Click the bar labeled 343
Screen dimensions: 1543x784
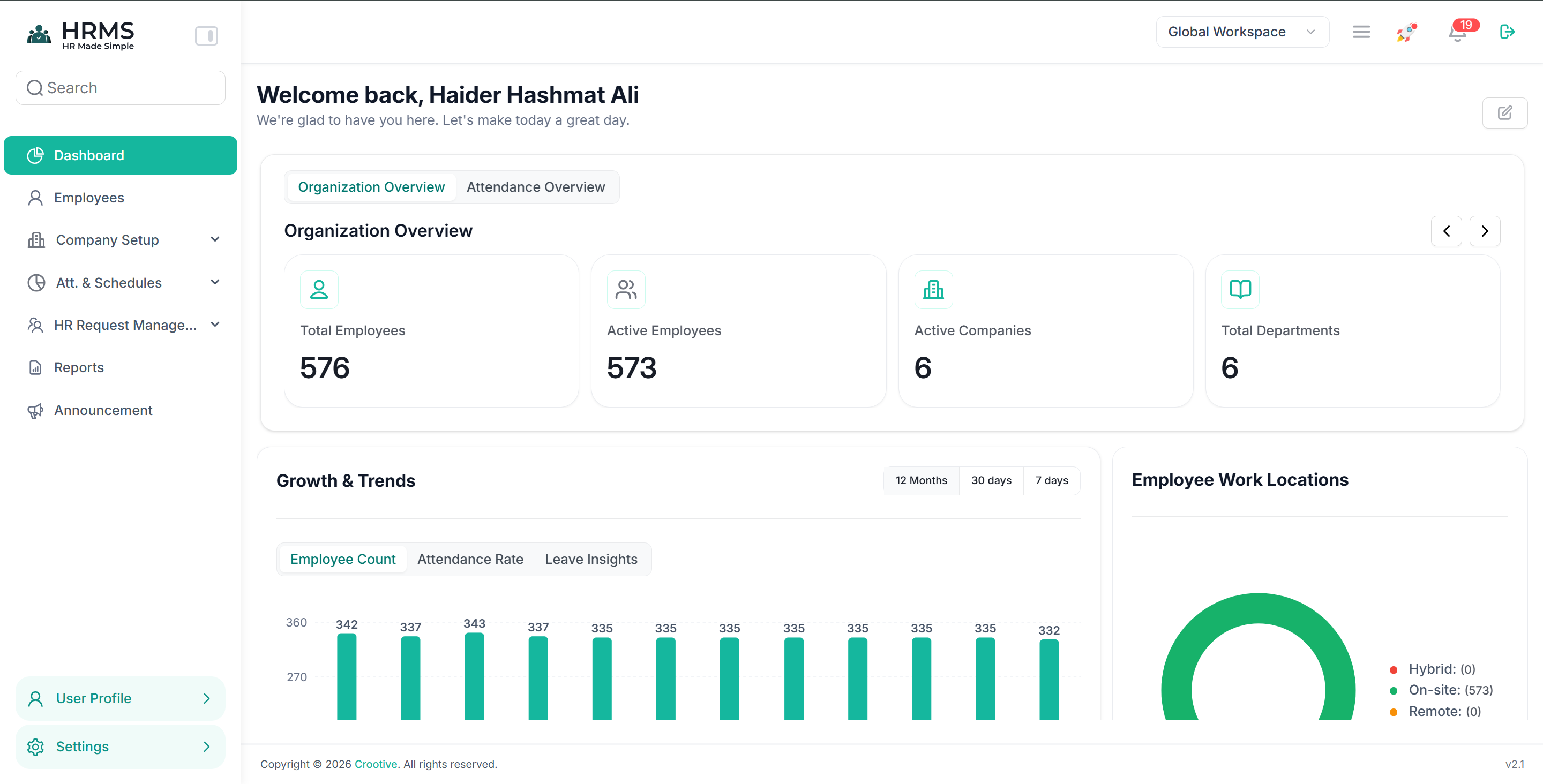pyautogui.click(x=474, y=676)
